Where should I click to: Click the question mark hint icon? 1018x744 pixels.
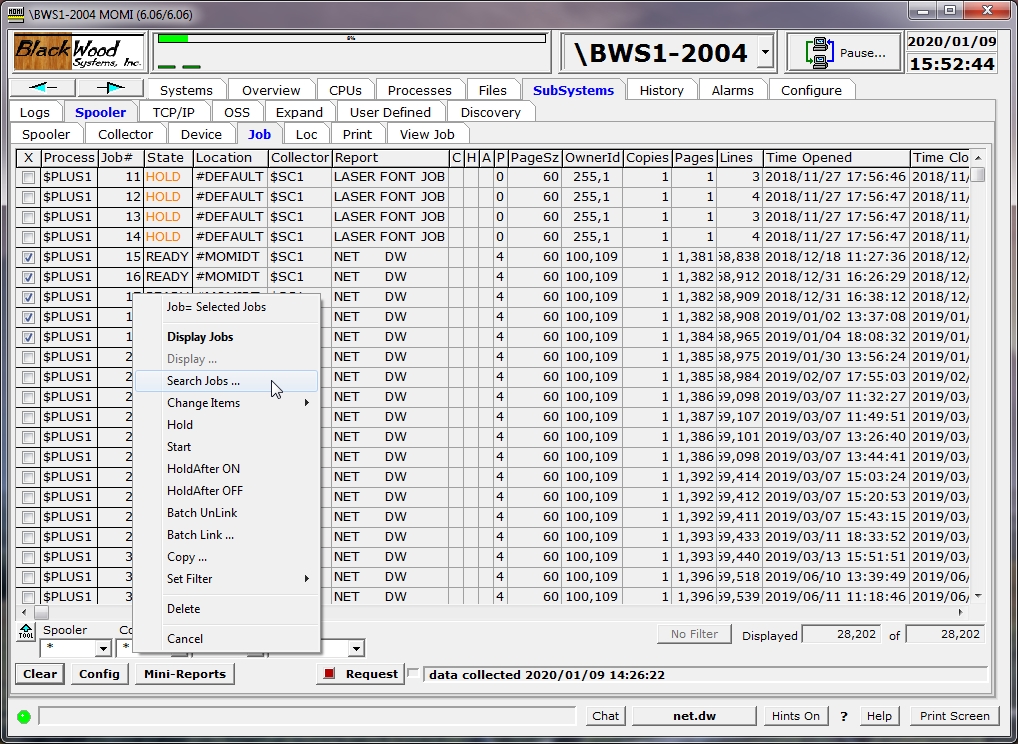(x=844, y=716)
